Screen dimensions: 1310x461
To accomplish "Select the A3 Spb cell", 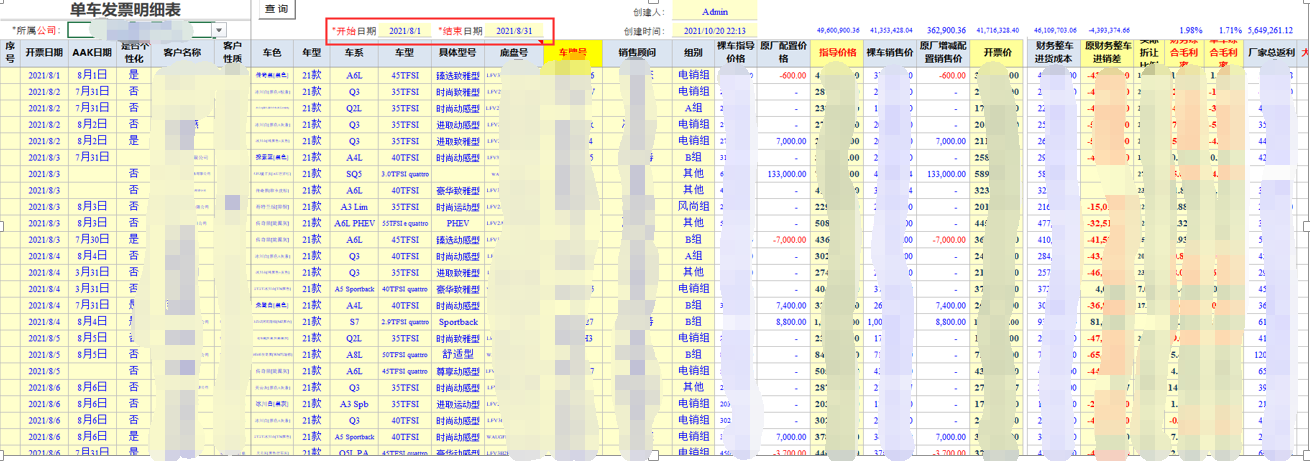I will (x=354, y=404).
